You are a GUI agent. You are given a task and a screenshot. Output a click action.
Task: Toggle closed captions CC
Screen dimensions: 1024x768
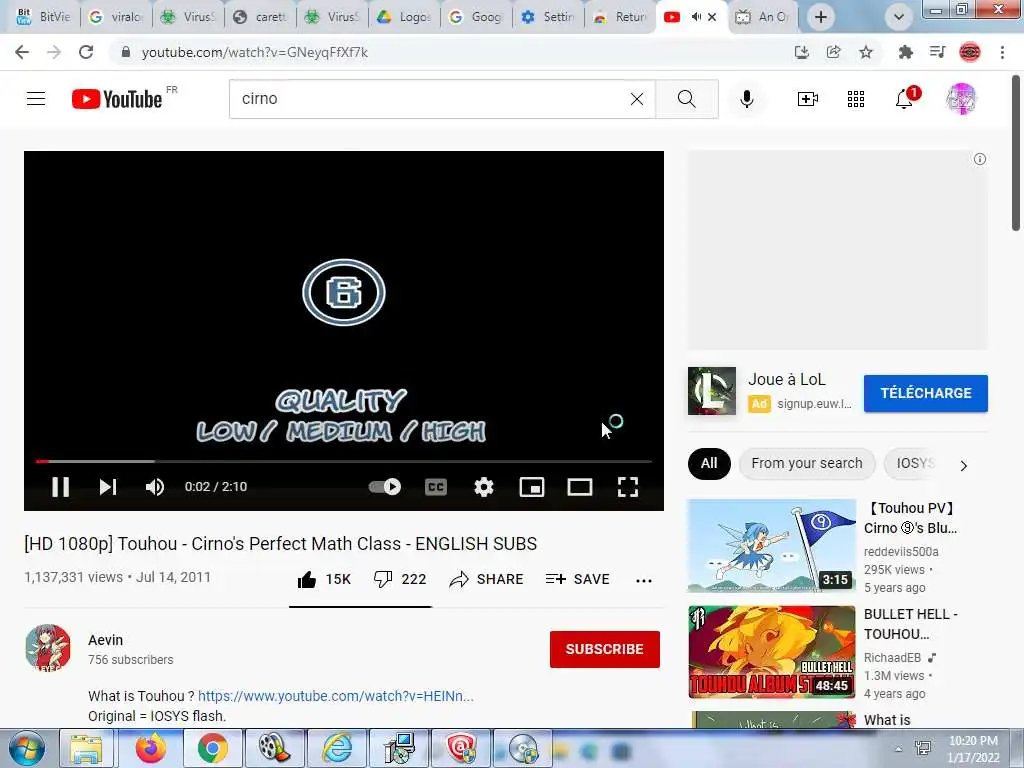point(436,487)
